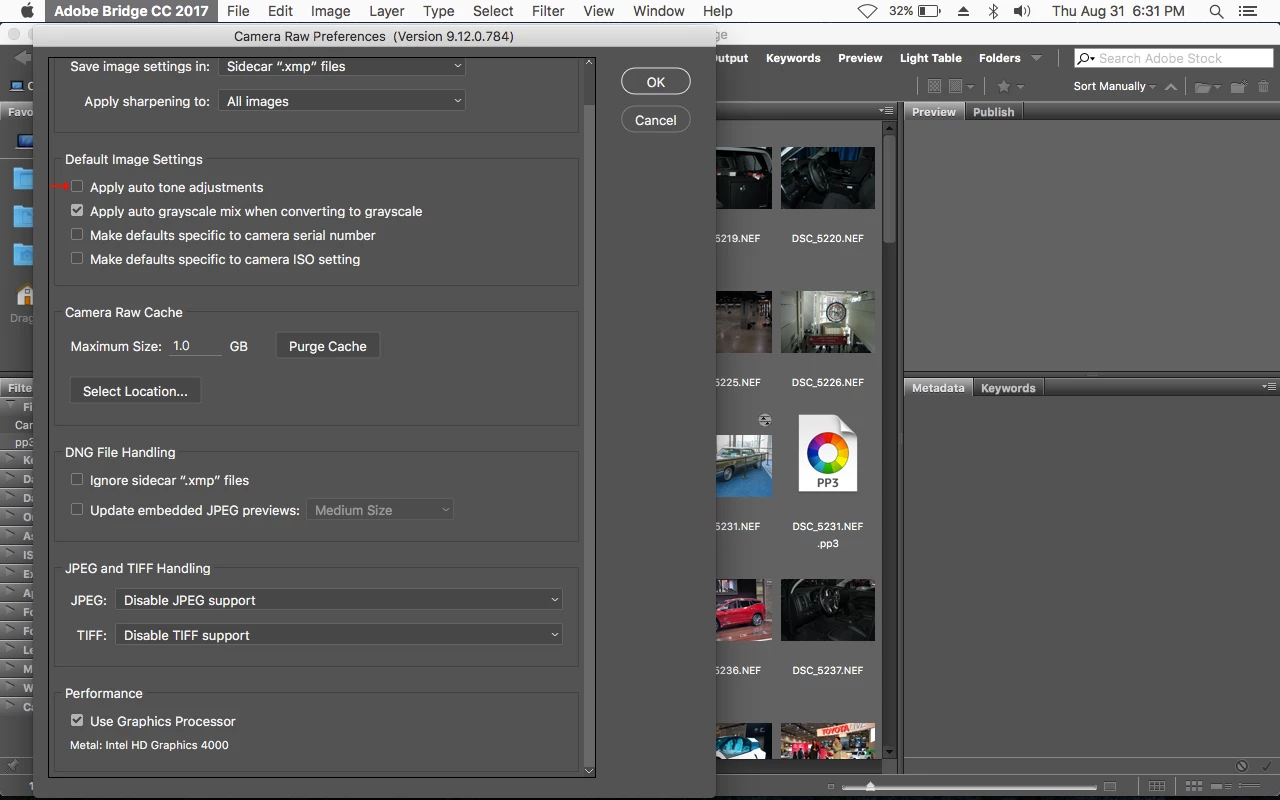The image size is (1280, 800).
Task: Open the Filter menu
Action: pyautogui.click(x=548, y=11)
